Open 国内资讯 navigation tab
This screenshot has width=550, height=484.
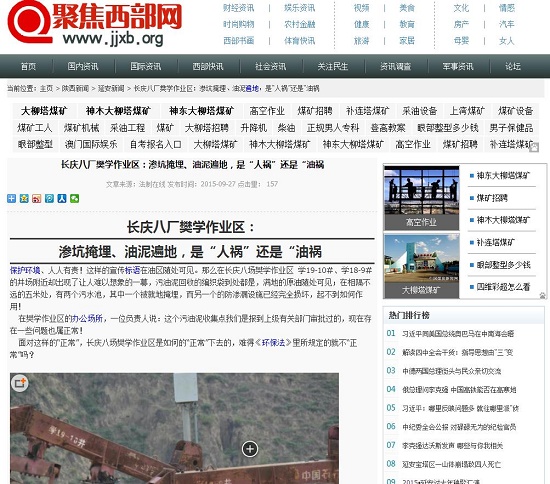[83, 66]
